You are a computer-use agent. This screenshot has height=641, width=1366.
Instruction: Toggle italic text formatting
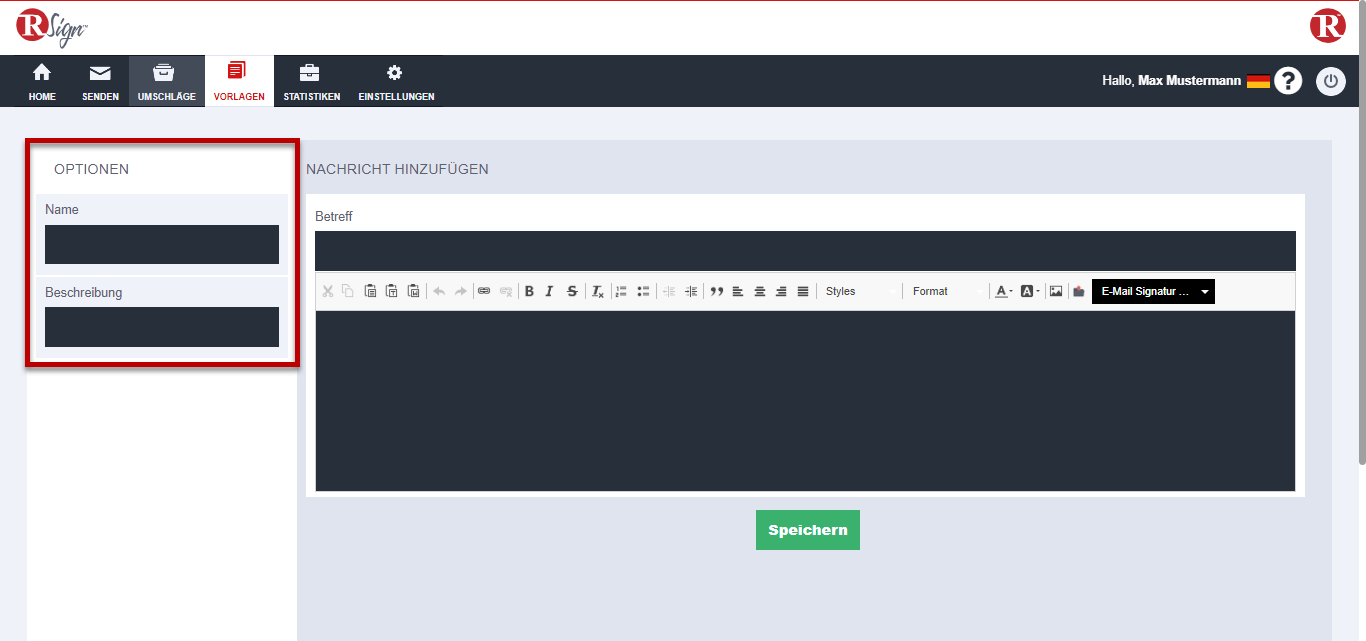[x=549, y=291]
